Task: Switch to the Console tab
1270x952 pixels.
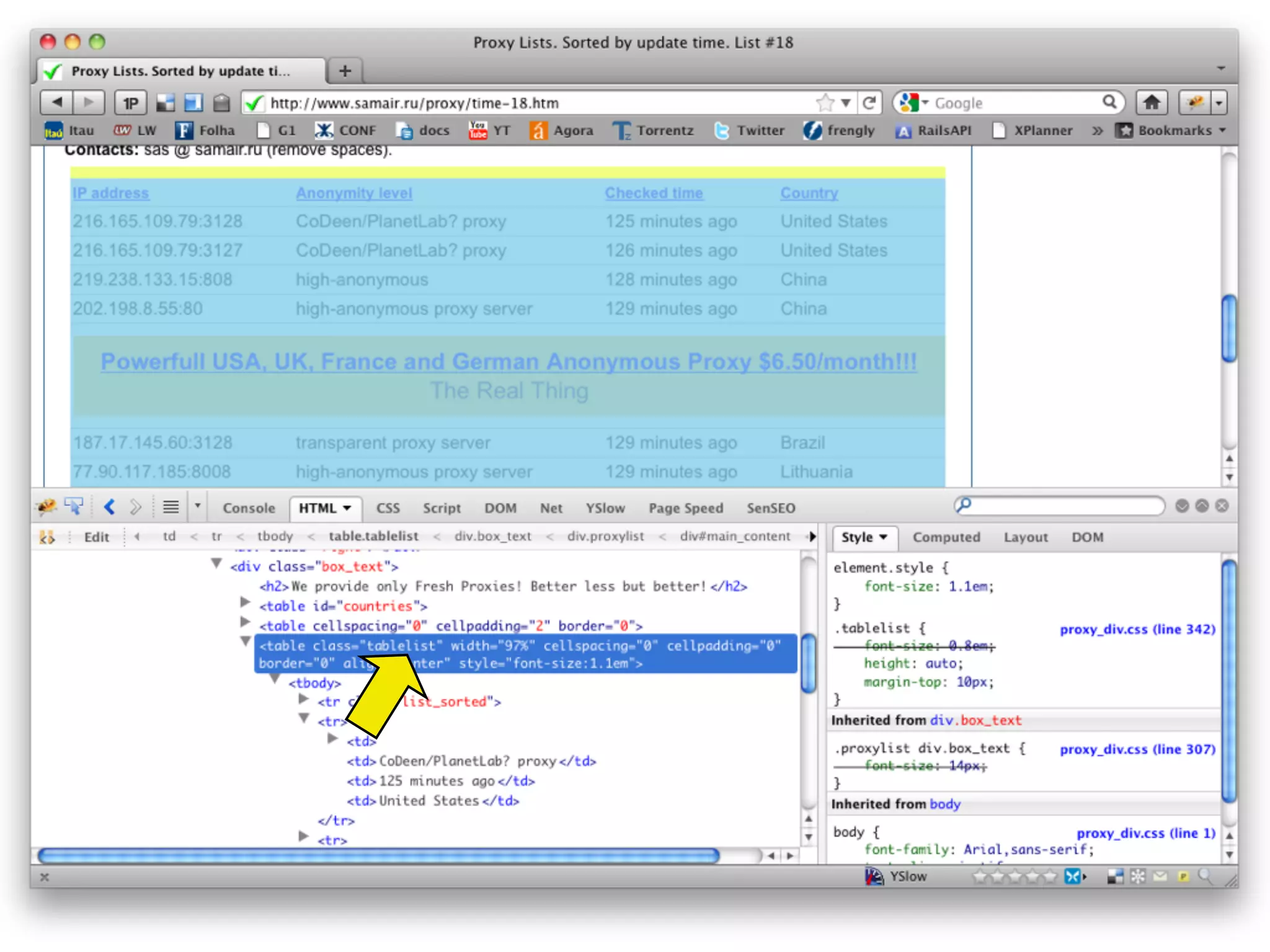Action: pos(249,508)
